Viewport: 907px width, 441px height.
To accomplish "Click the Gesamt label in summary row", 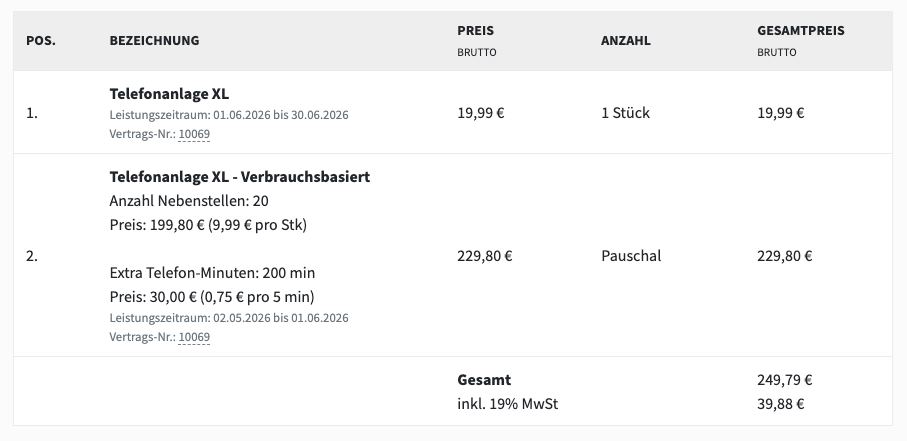I will coord(484,380).
